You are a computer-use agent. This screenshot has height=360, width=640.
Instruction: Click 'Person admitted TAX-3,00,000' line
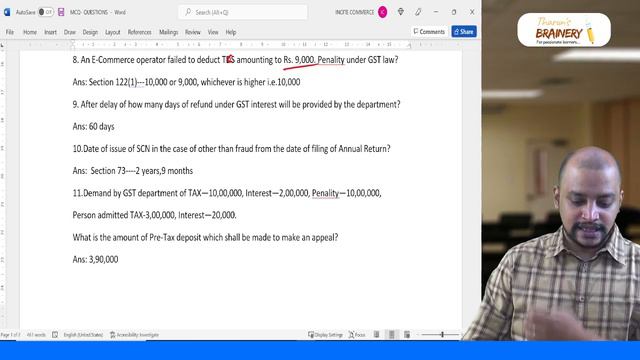point(154,215)
